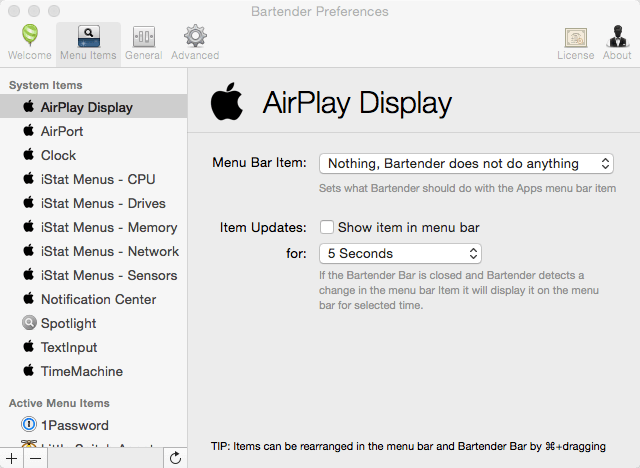This screenshot has height=468, width=640.
Task: Select the Menu Items toolbar icon
Action: 89,37
